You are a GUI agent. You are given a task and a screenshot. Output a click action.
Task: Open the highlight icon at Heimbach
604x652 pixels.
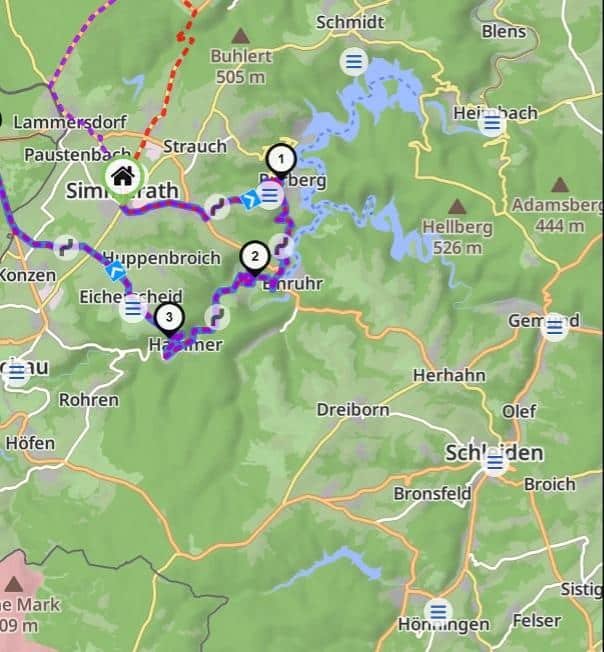492,123
